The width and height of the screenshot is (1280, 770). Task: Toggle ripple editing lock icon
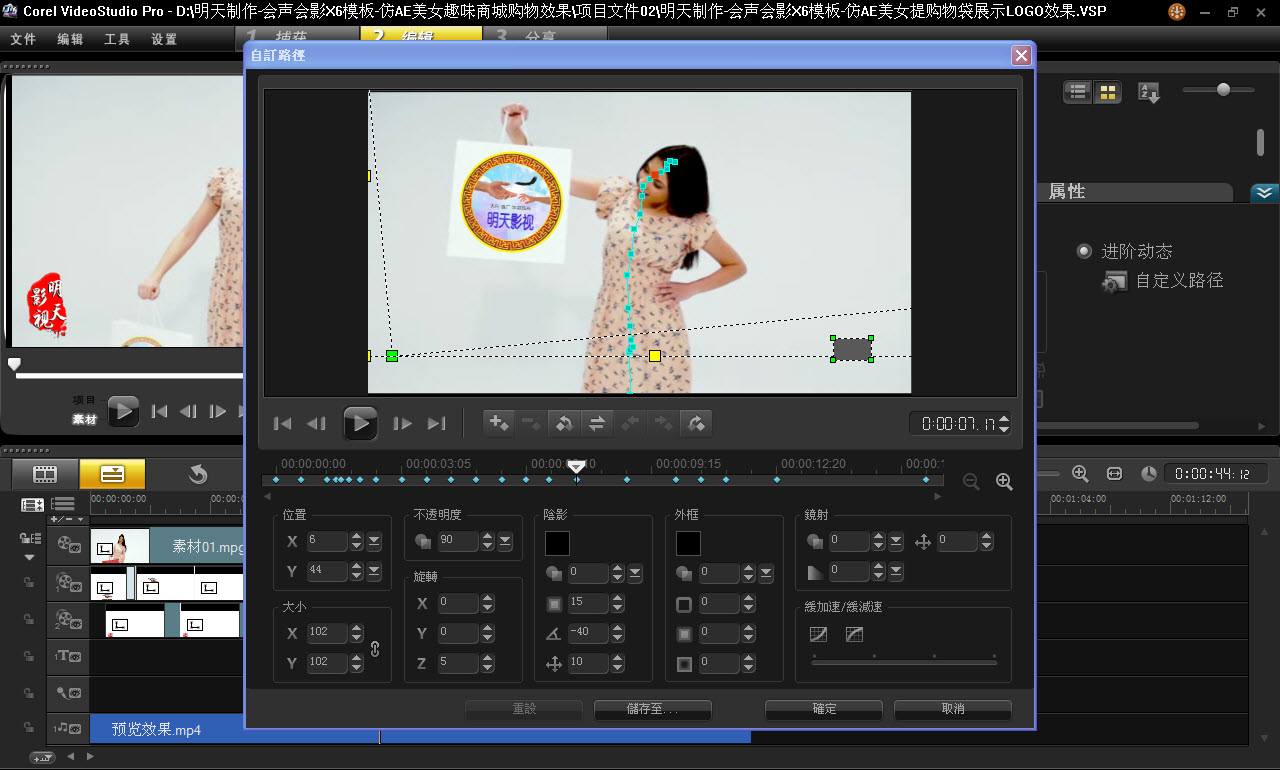[x=29, y=538]
